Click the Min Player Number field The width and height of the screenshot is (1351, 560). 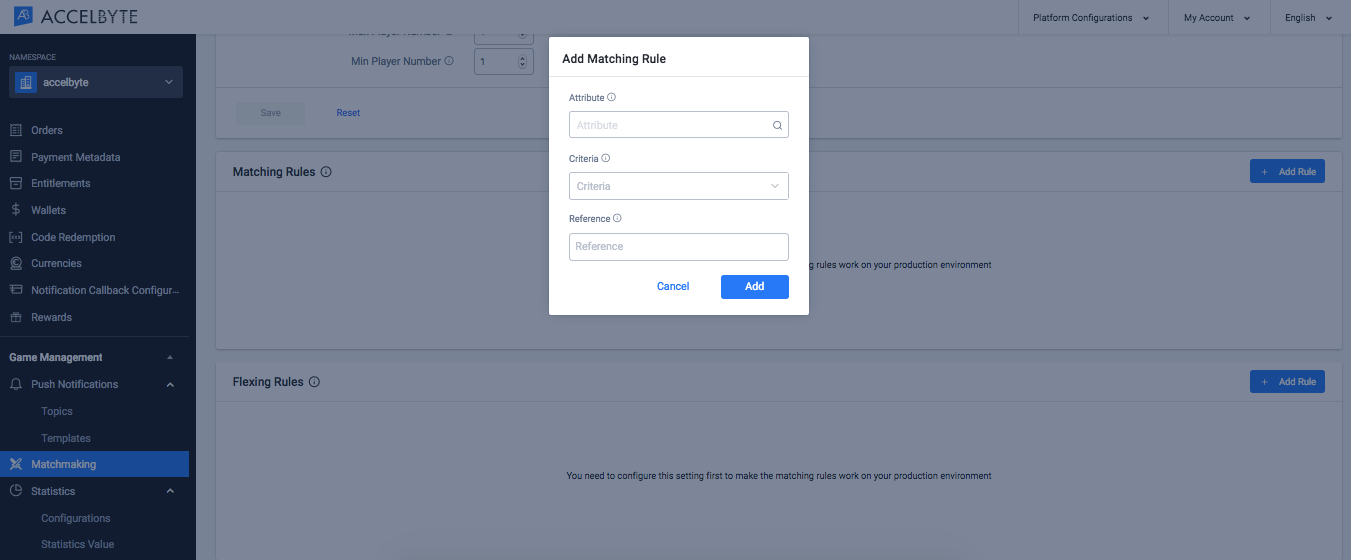point(502,62)
